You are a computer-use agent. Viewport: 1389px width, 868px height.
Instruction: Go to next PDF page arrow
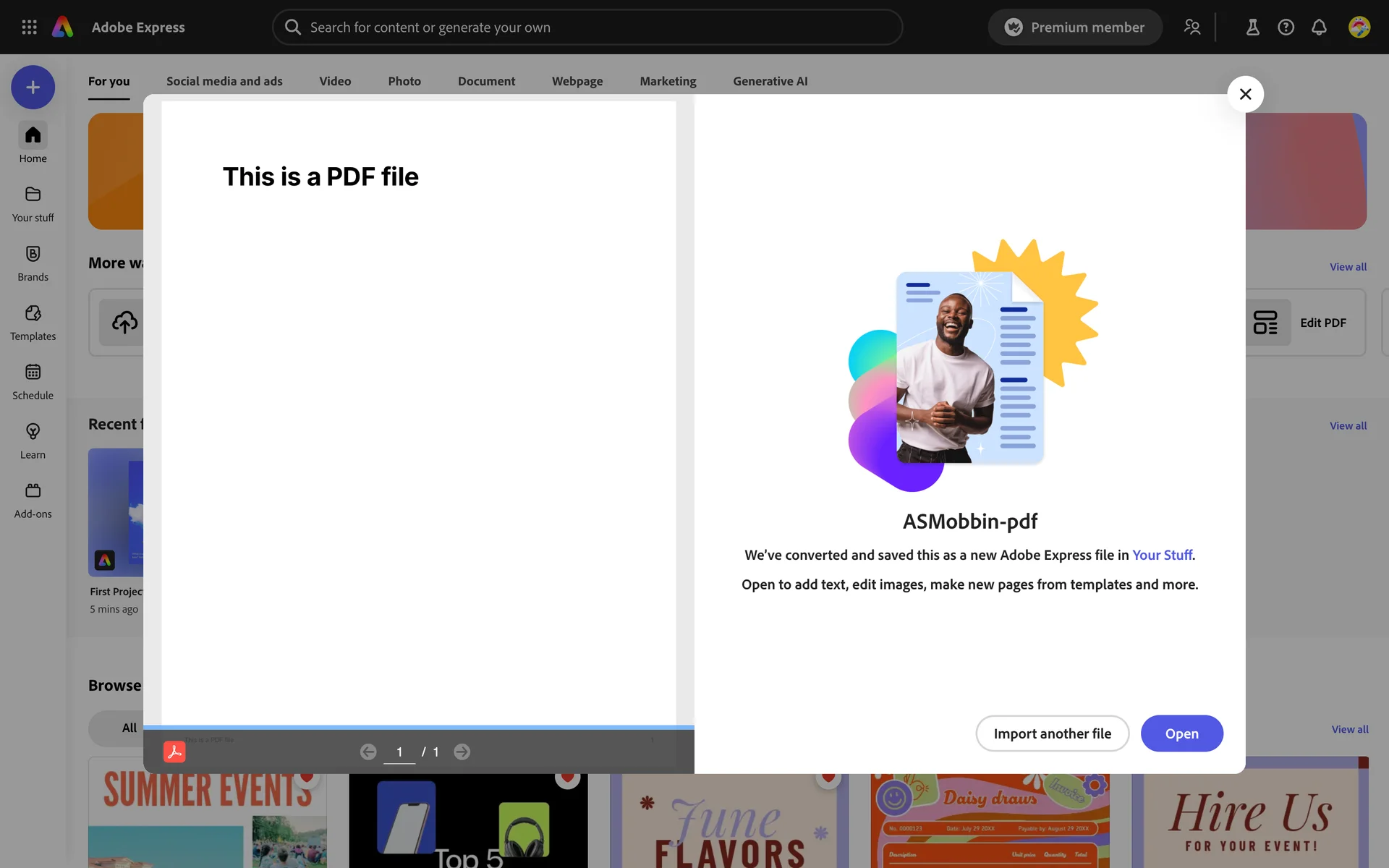pos(462,752)
